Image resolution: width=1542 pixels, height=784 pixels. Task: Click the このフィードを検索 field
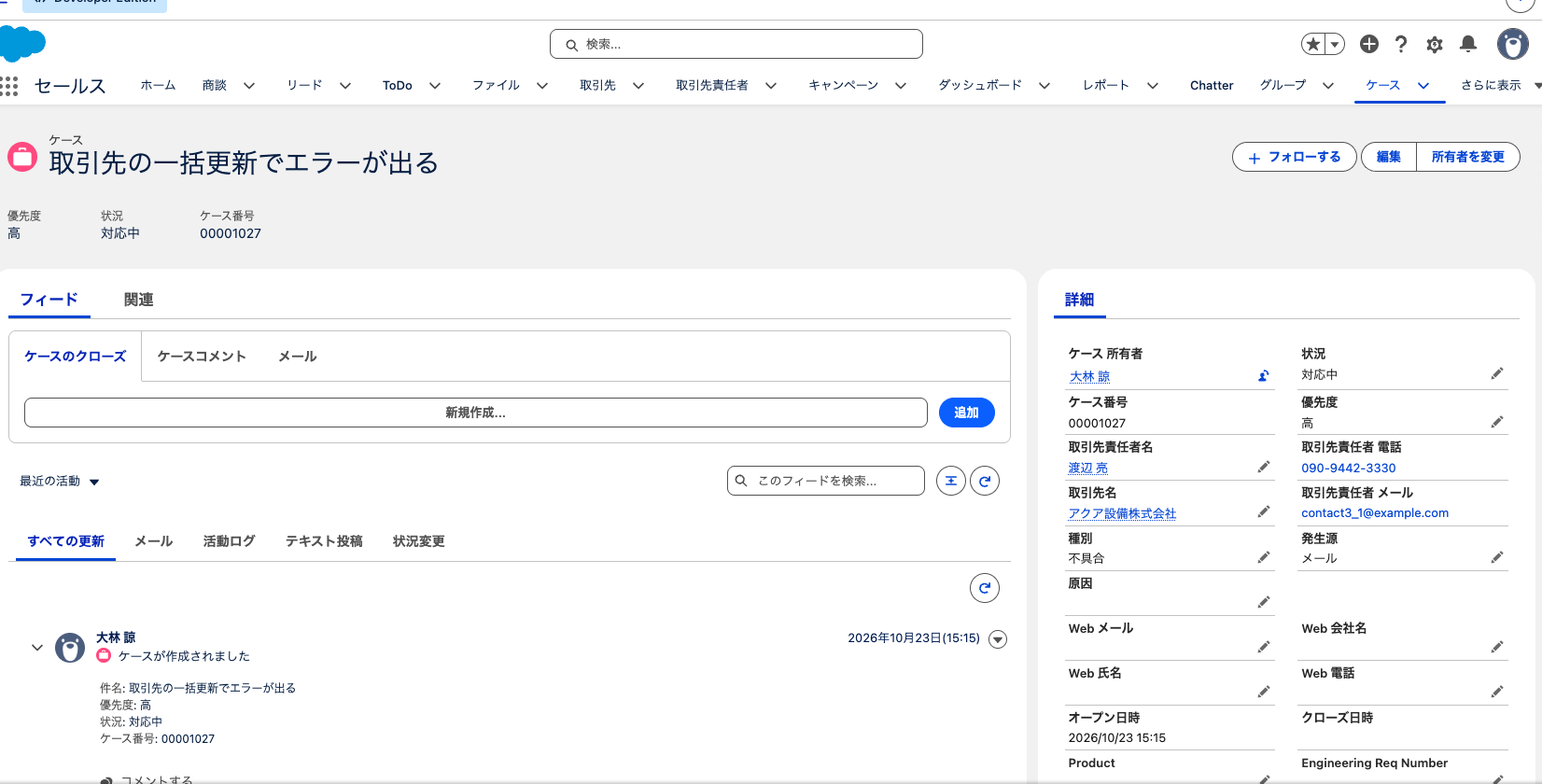(826, 481)
